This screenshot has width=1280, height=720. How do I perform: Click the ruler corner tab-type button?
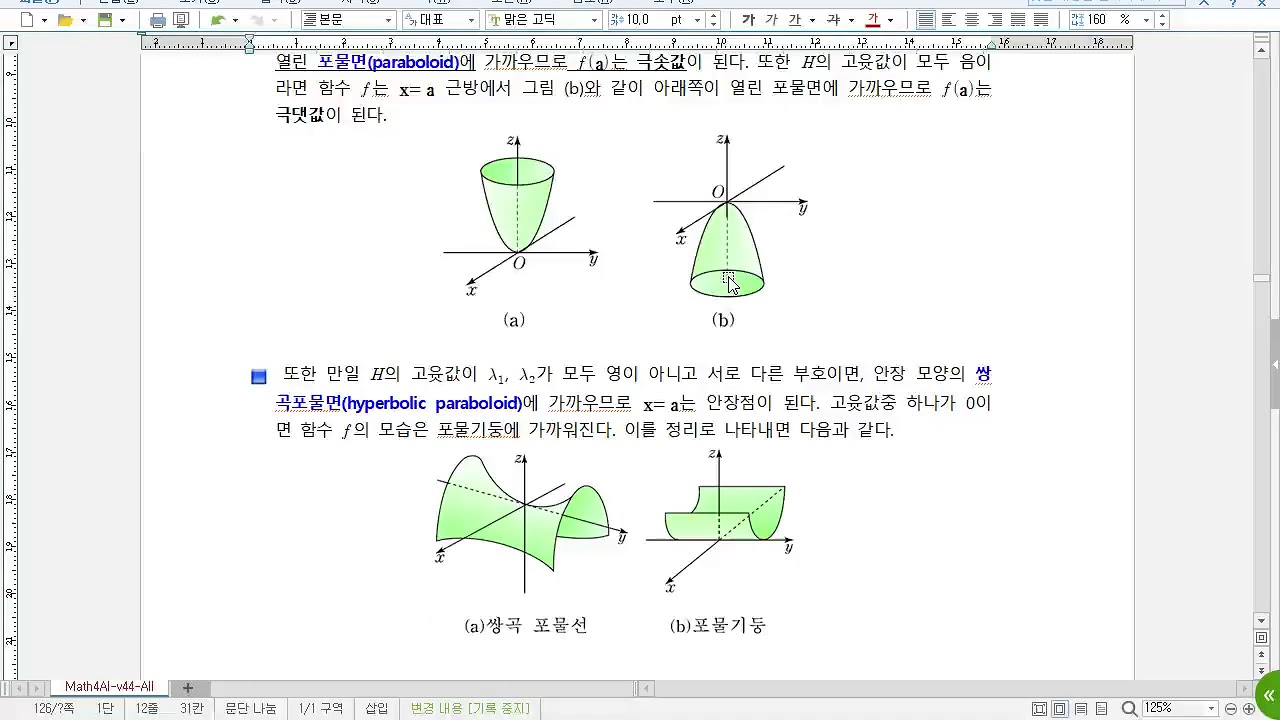click(10, 42)
